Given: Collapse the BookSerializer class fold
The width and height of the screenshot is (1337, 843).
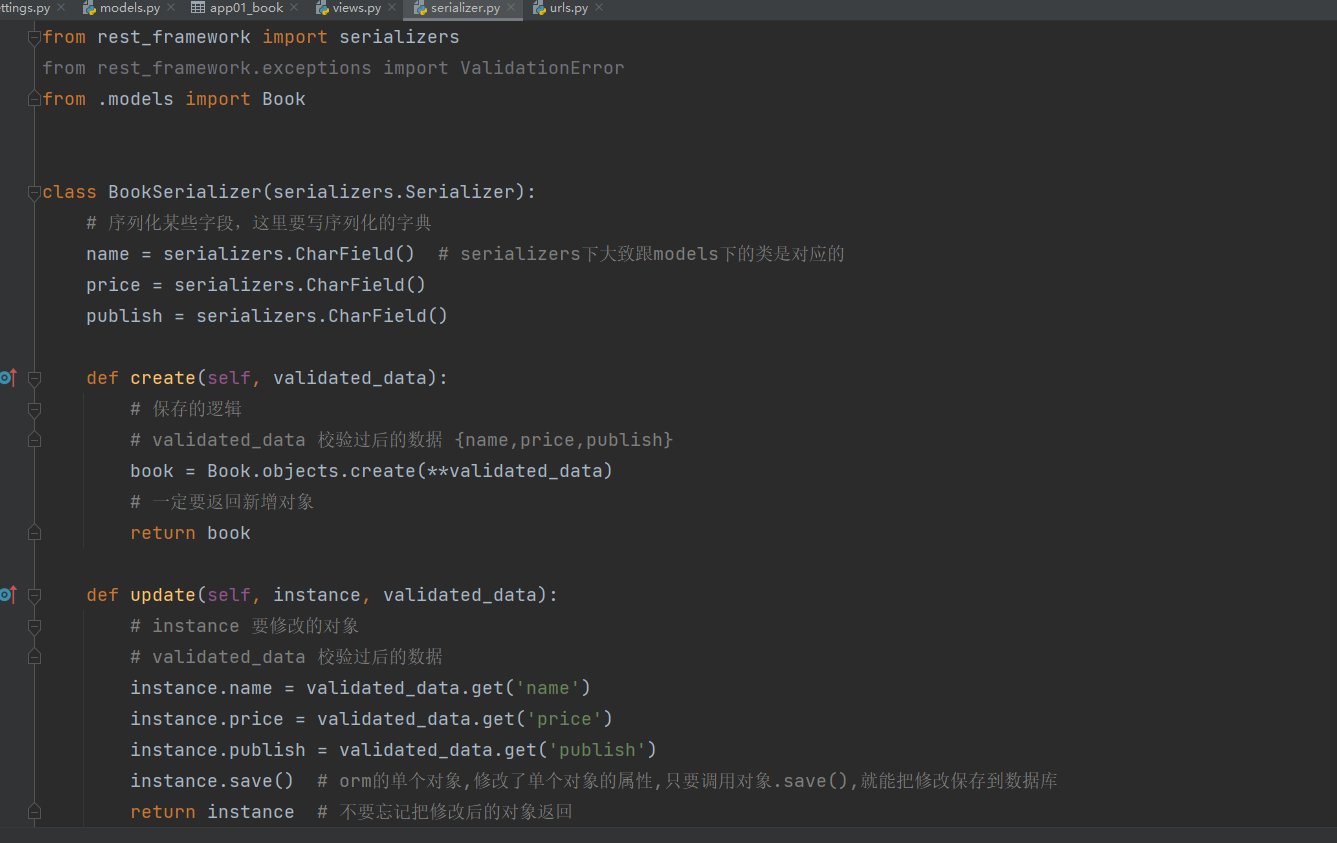Looking at the screenshot, I should pyautogui.click(x=34, y=192).
